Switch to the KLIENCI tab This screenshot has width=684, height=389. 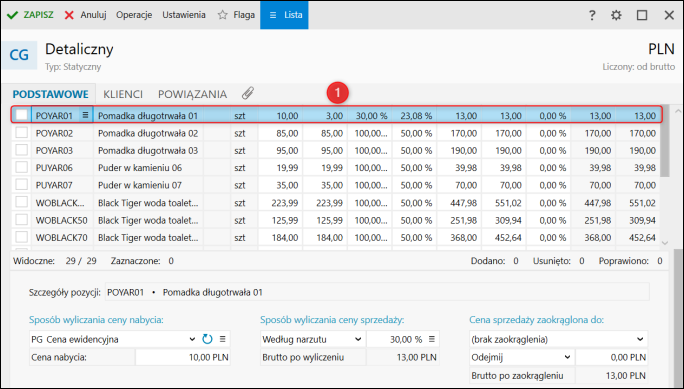[x=123, y=94]
